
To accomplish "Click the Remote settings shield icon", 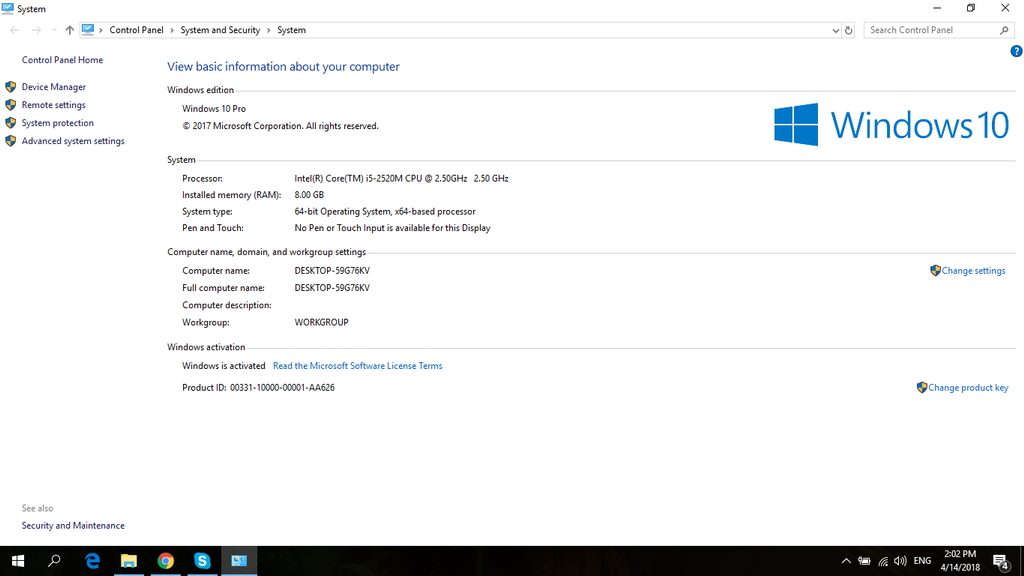I will [10, 104].
